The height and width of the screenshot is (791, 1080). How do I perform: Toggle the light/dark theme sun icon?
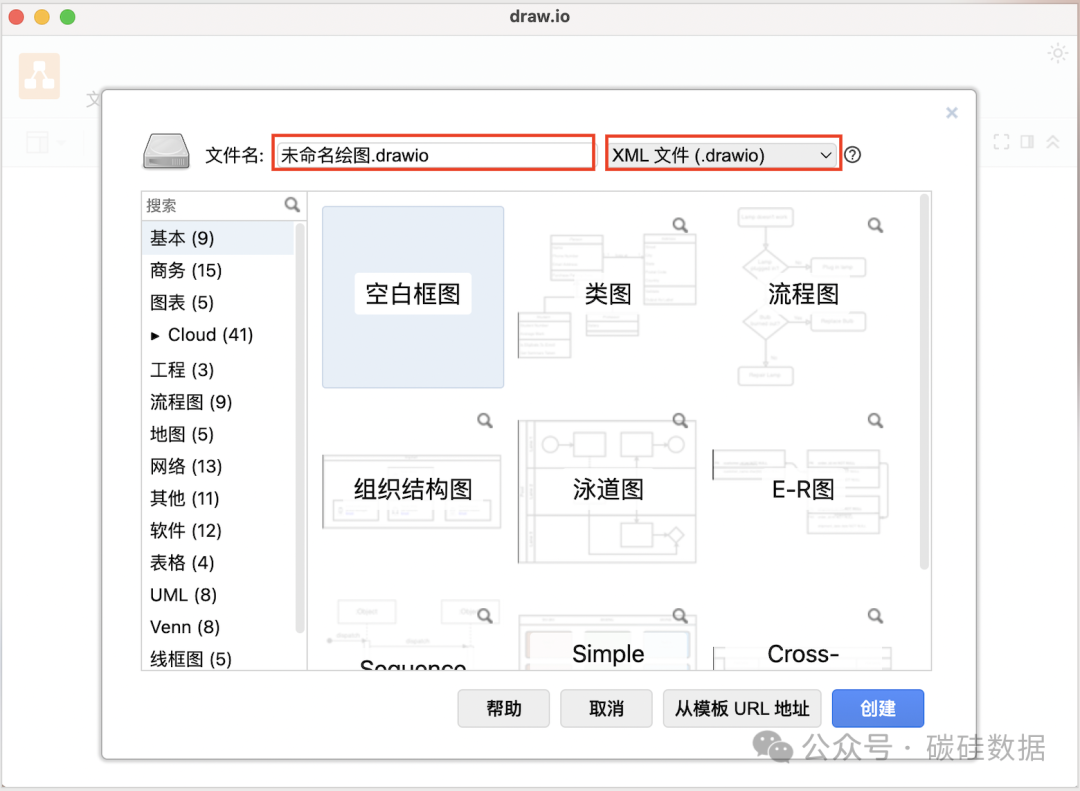tap(1057, 54)
